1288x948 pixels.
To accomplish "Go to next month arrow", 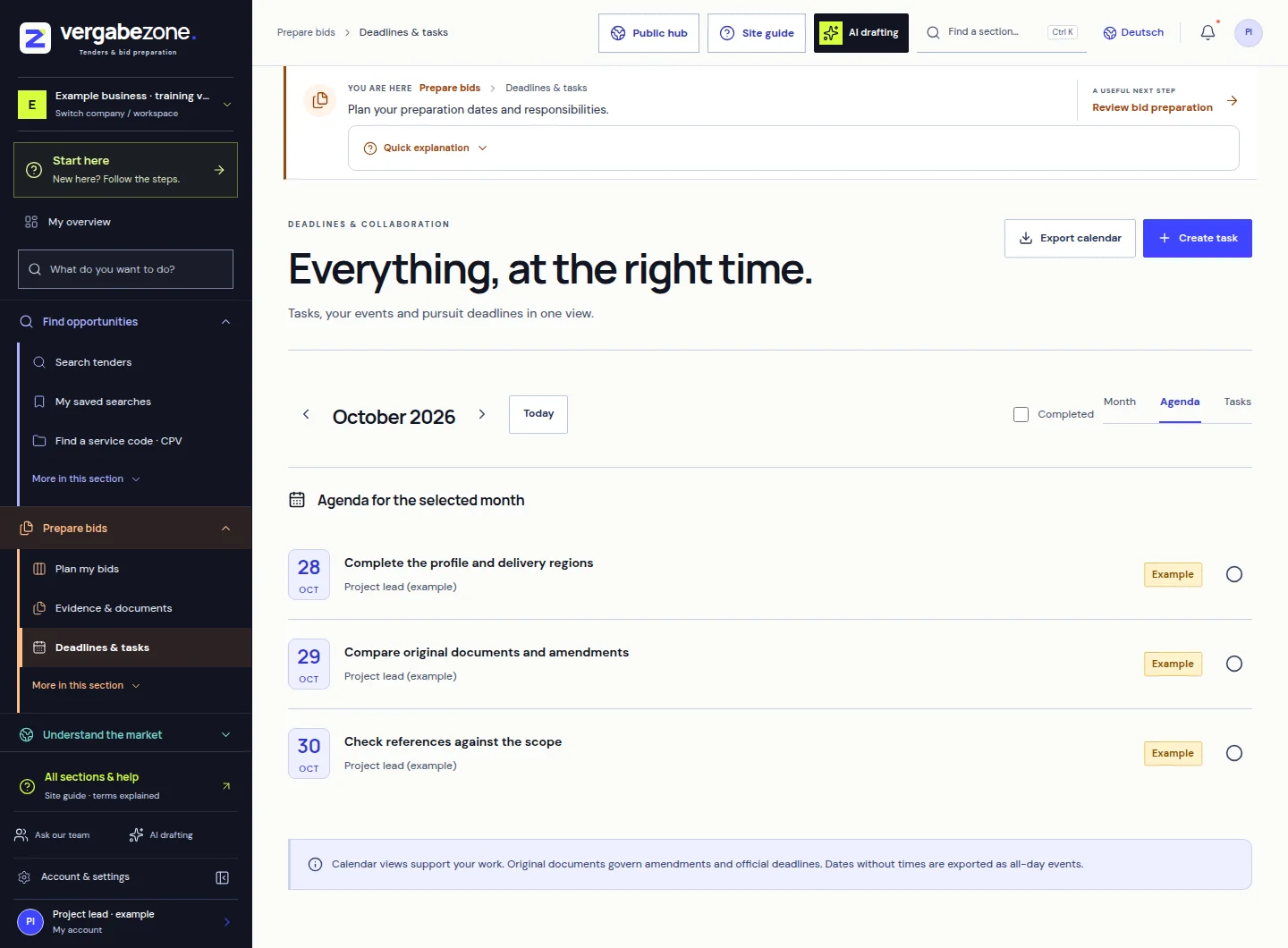I will [x=482, y=414].
